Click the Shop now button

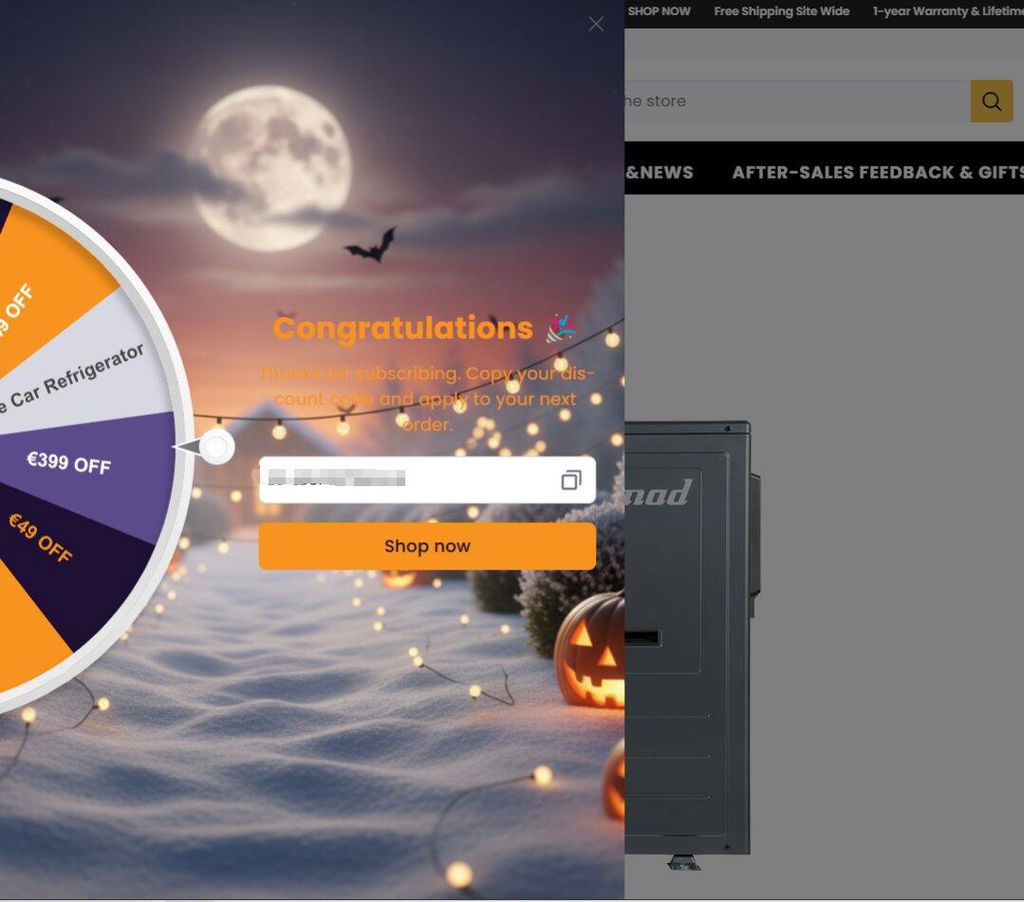pyautogui.click(x=427, y=546)
